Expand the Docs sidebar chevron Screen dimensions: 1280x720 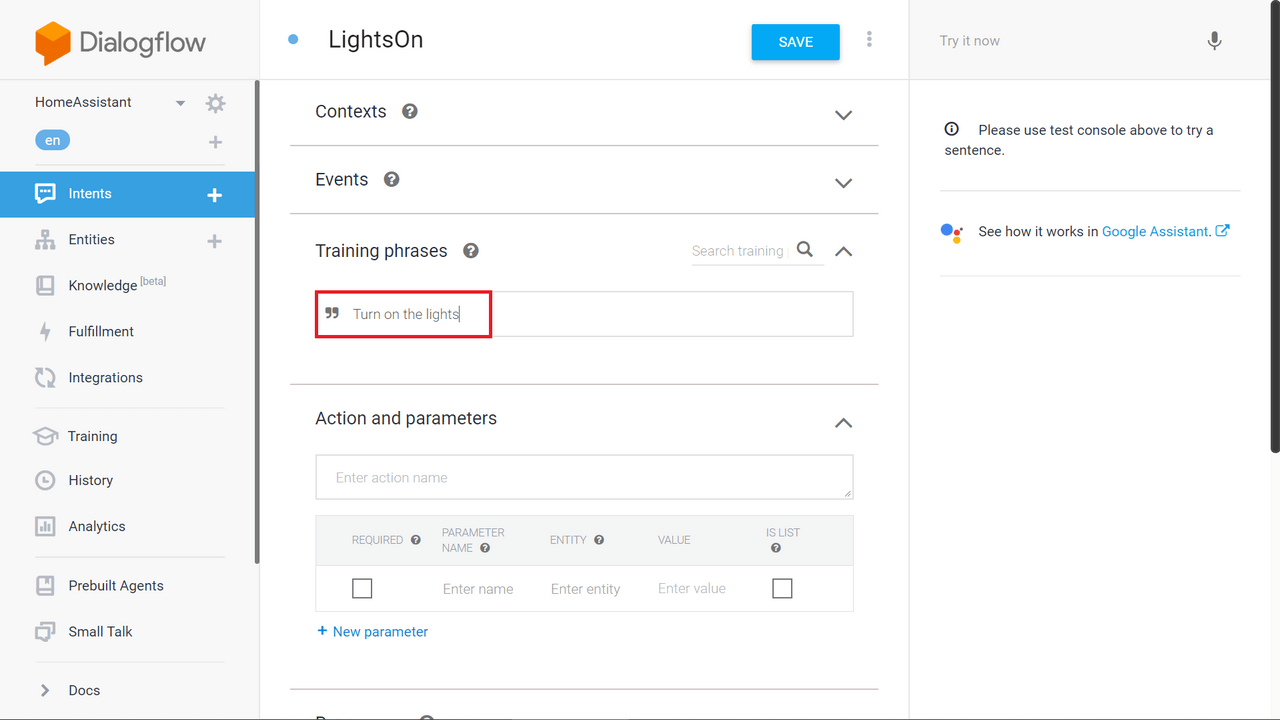pos(44,690)
